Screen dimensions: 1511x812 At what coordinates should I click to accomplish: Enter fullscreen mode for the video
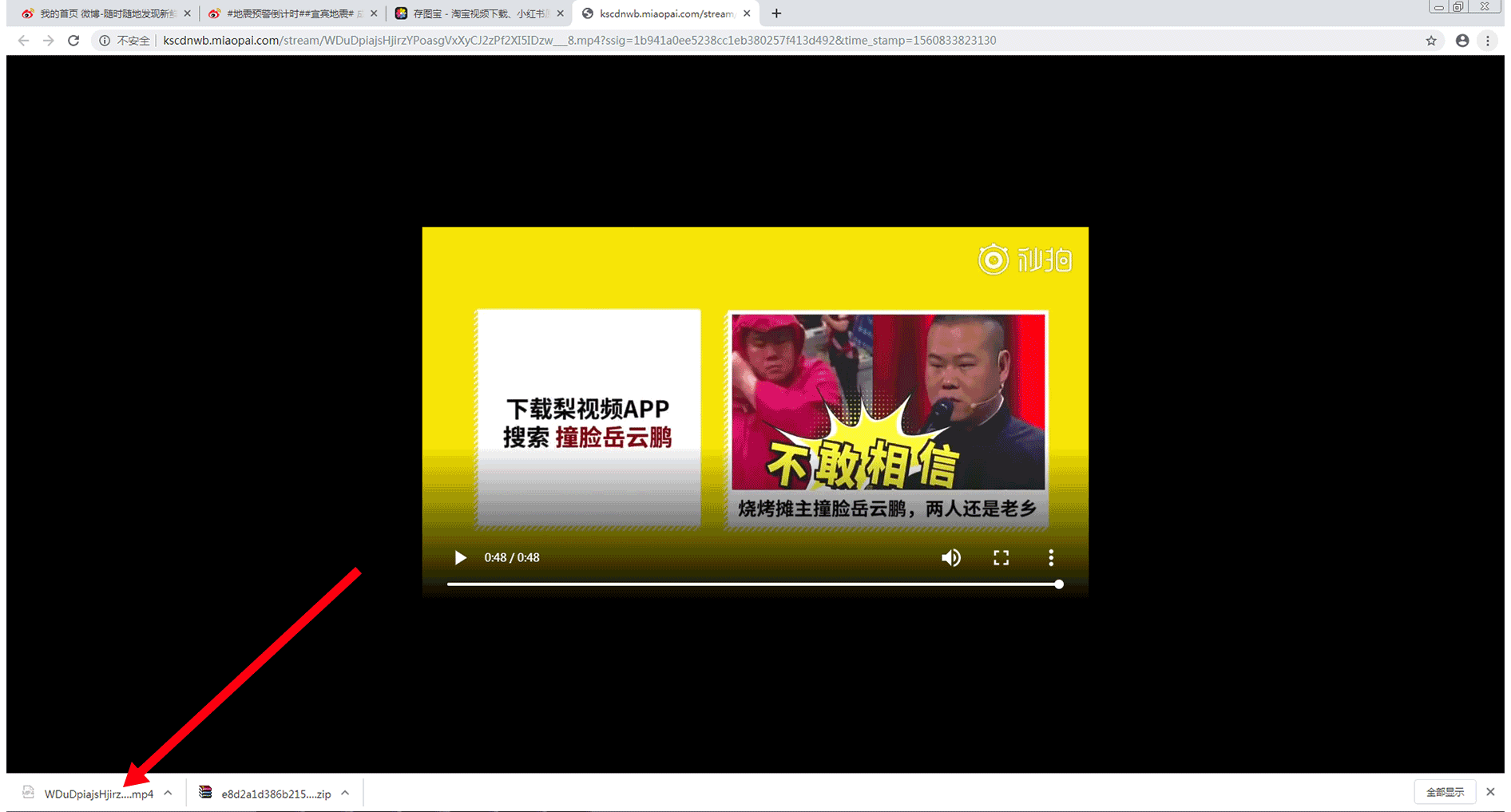click(x=1001, y=557)
